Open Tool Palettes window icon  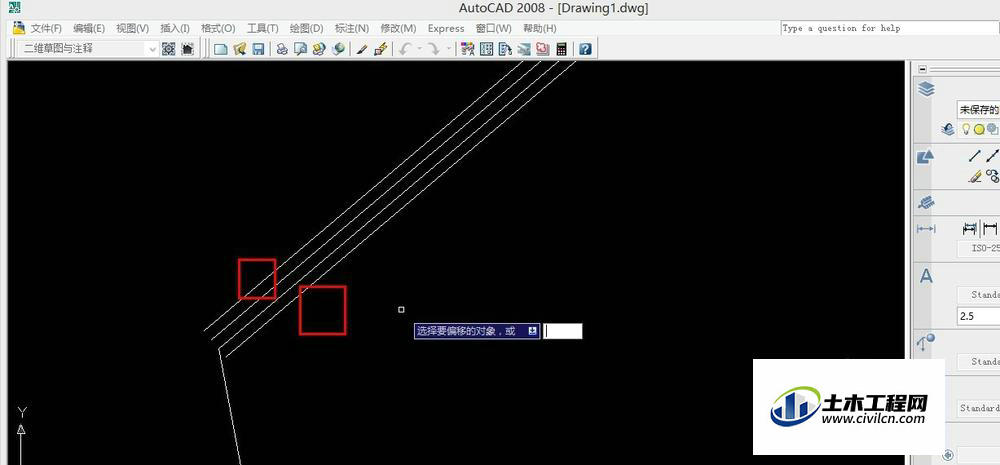(505, 48)
